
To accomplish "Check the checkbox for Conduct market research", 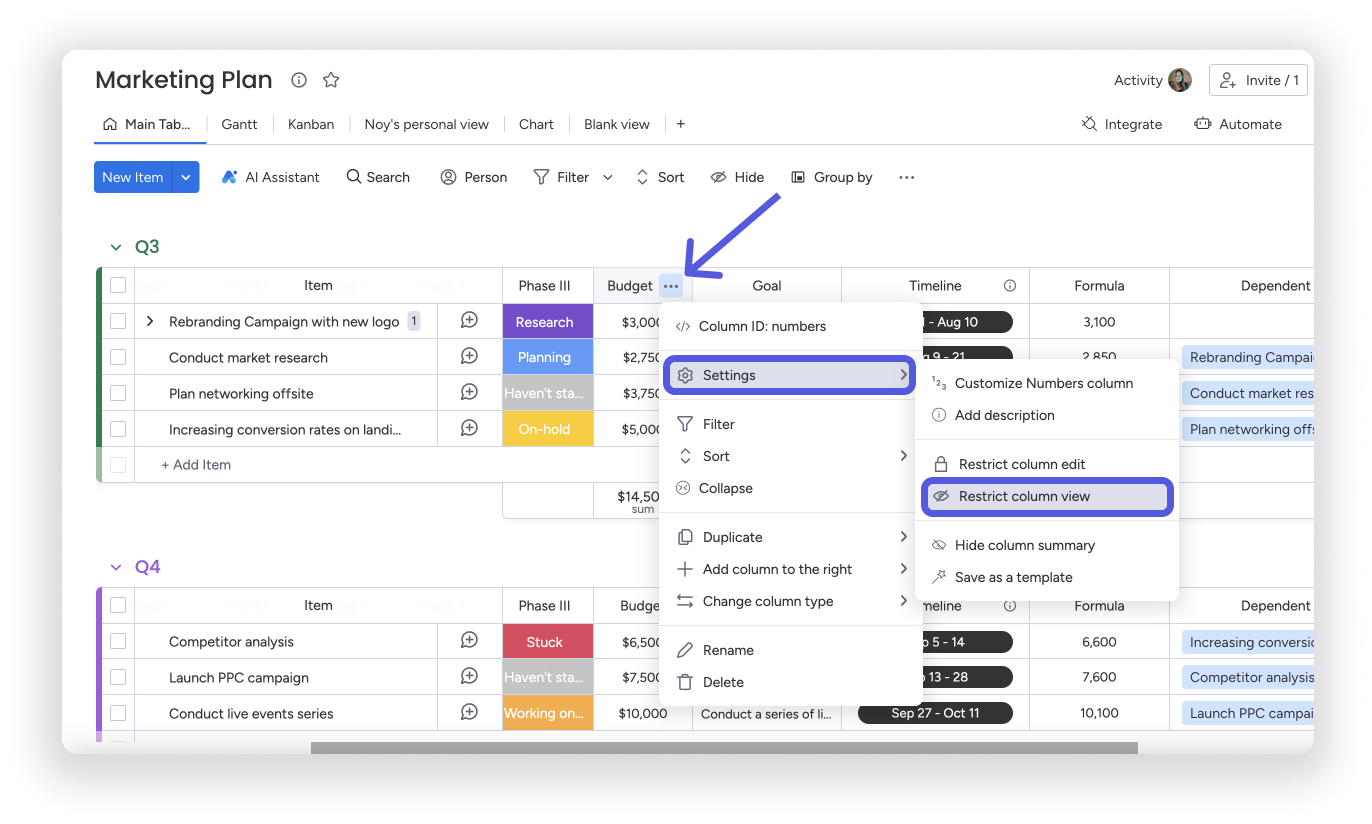I will (117, 357).
